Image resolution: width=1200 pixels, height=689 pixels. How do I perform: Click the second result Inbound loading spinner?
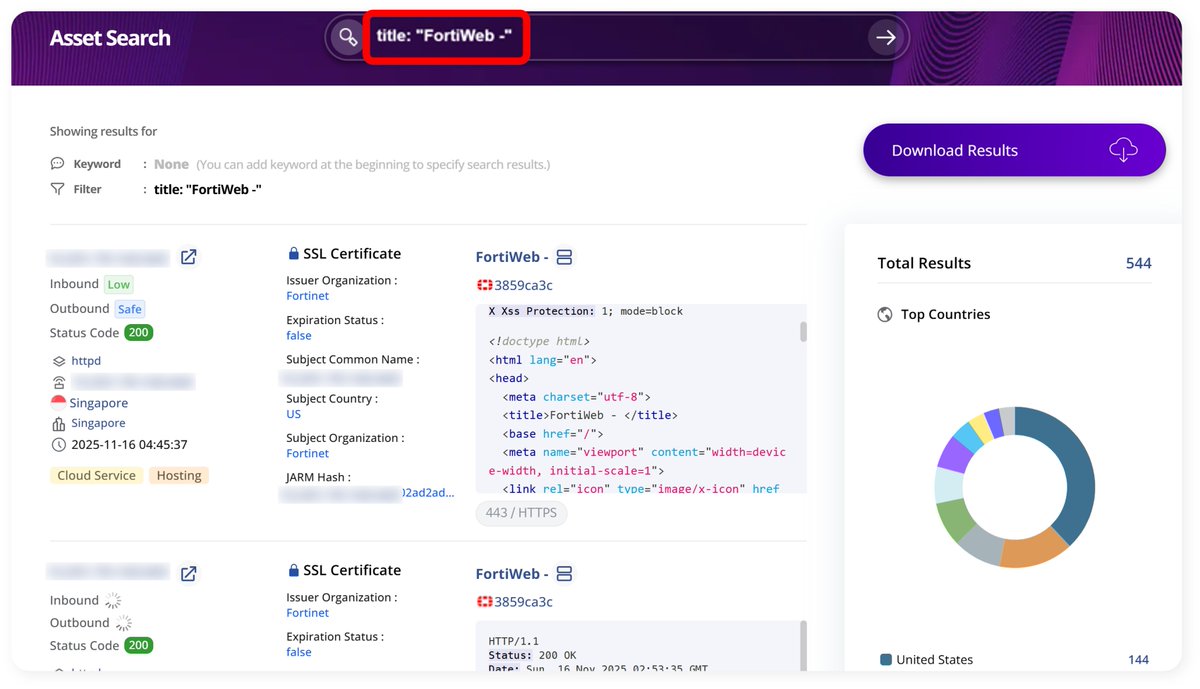tap(113, 600)
